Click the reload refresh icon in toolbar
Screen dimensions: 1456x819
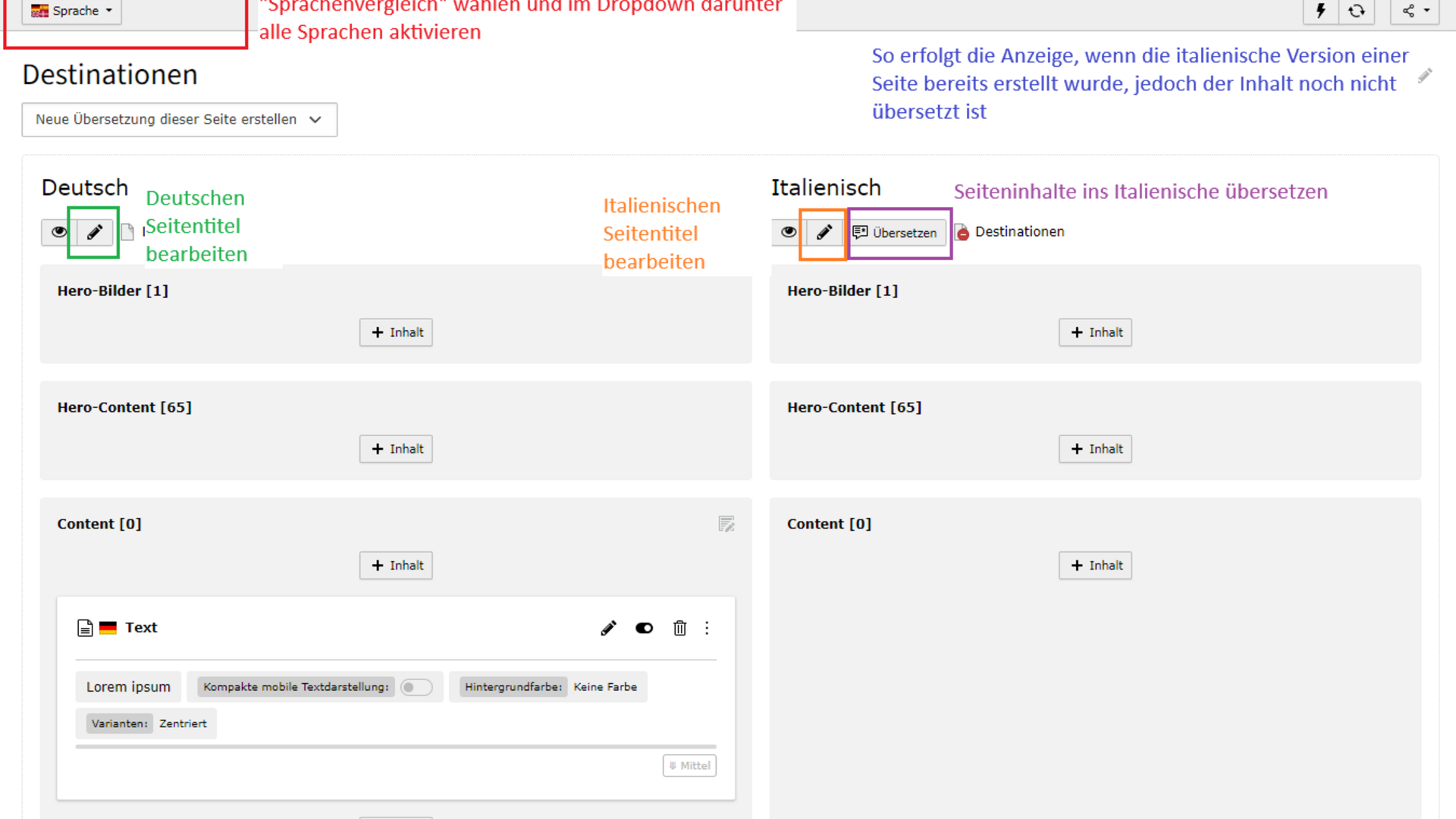coord(1357,11)
